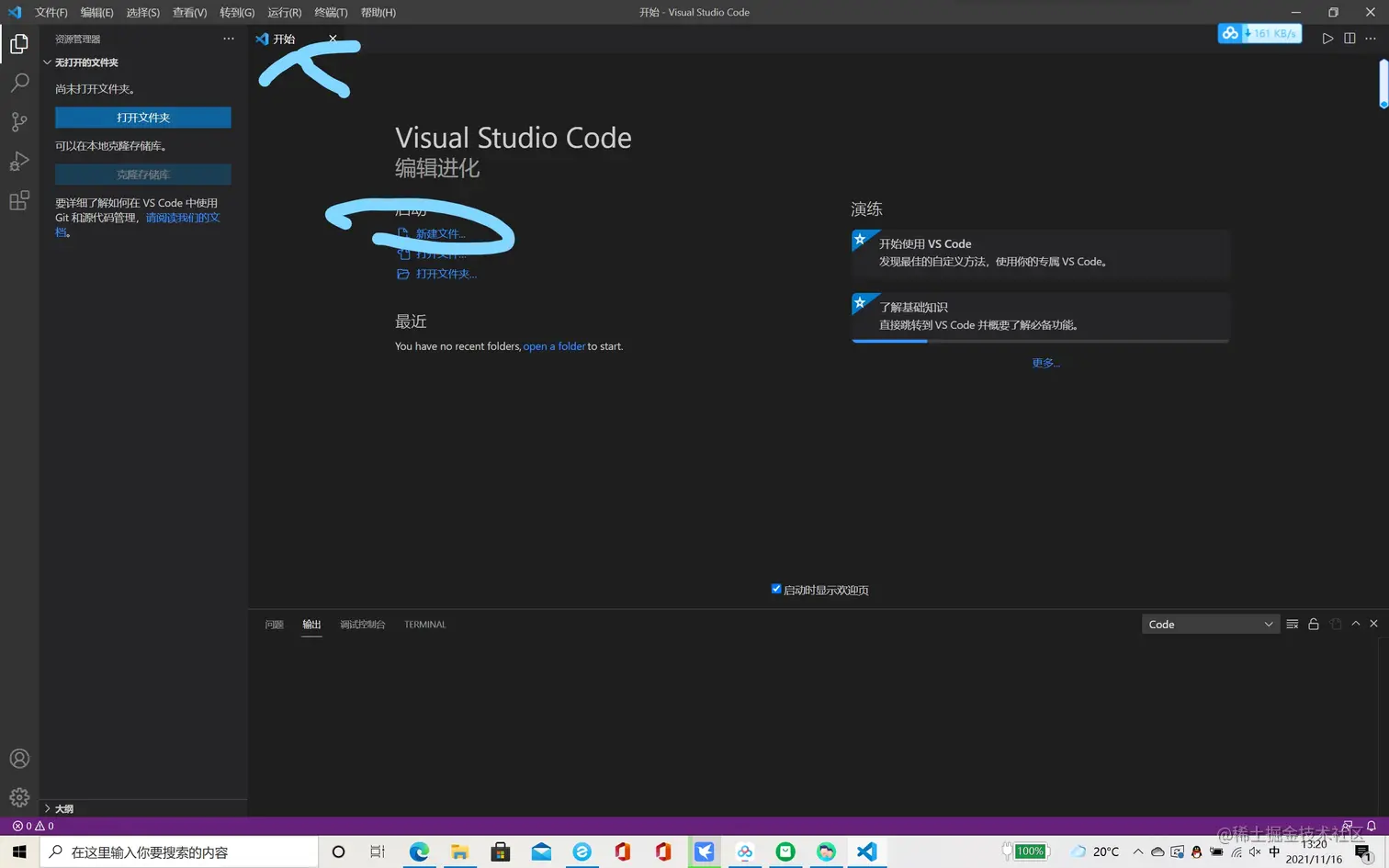Click the 新建文件... link

[x=441, y=233]
